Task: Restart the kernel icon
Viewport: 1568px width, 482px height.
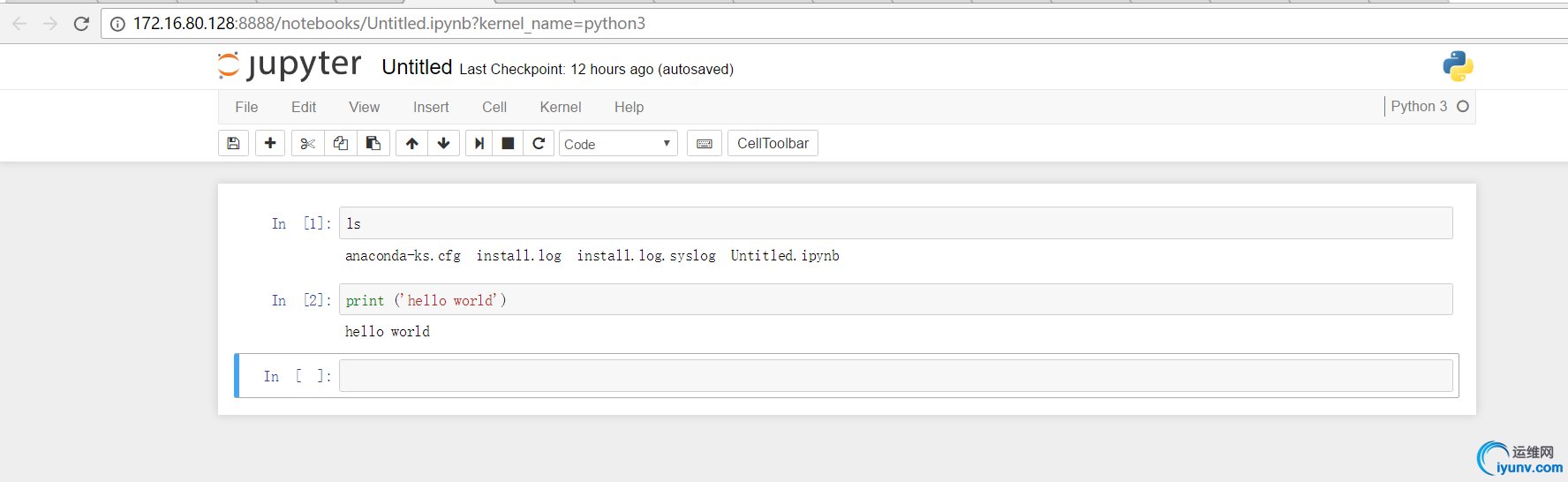Action: click(539, 143)
